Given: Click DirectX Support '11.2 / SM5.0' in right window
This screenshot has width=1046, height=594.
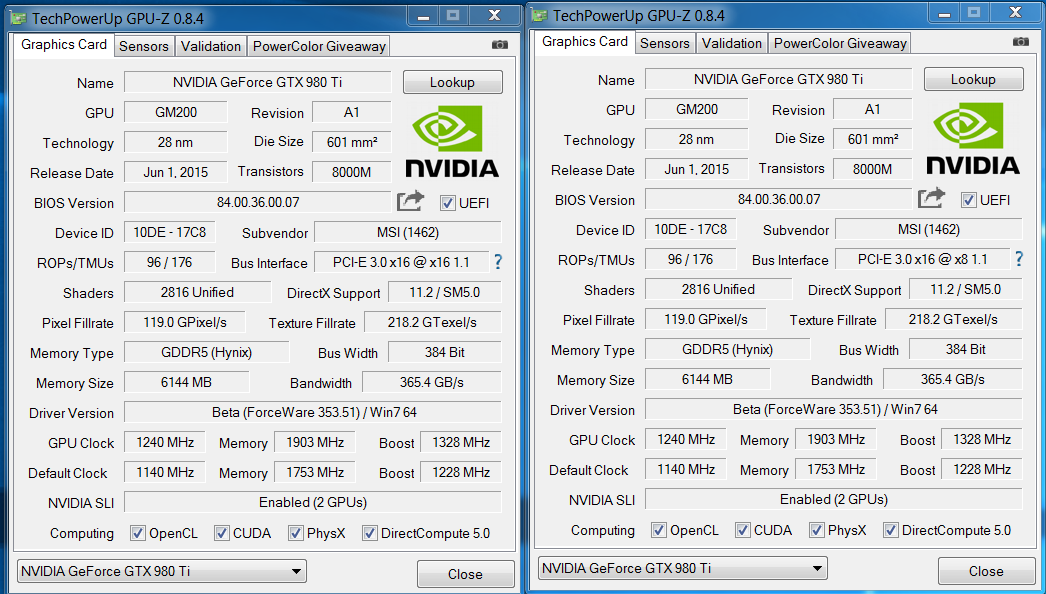Looking at the screenshot, I should [965, 289].
